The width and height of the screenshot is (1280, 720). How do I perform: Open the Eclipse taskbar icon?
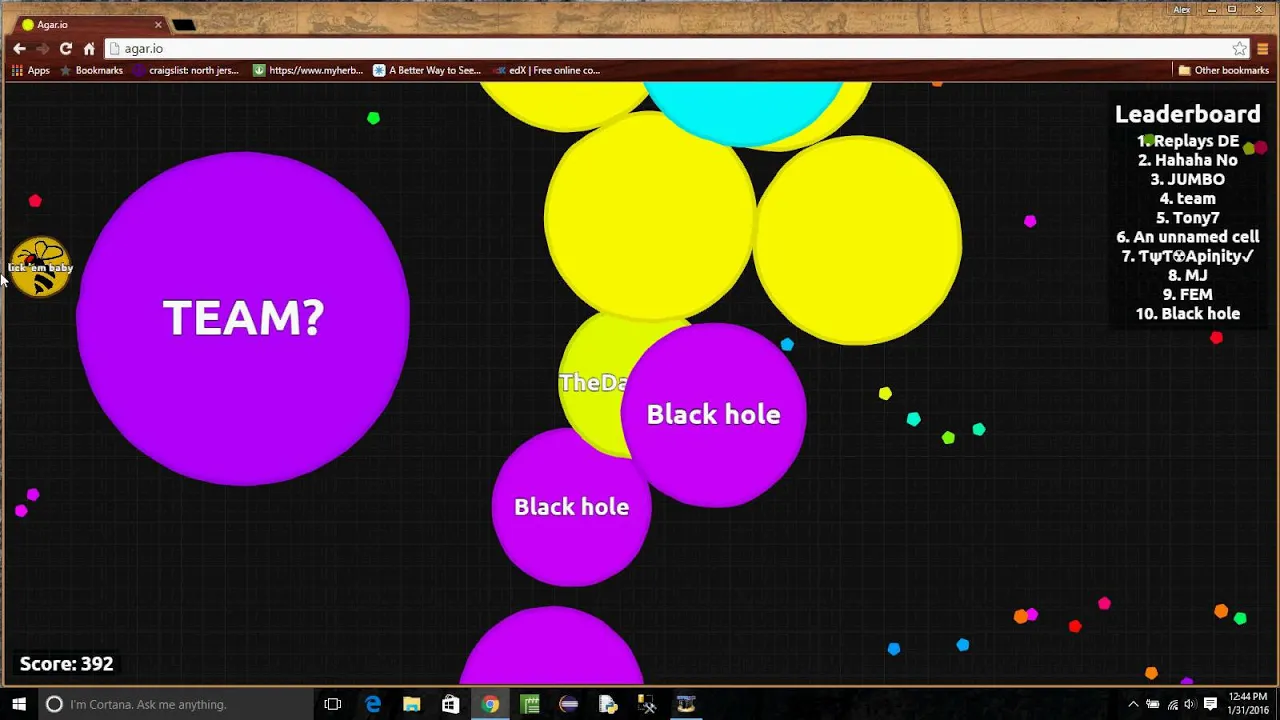click(x=568, y=704)
